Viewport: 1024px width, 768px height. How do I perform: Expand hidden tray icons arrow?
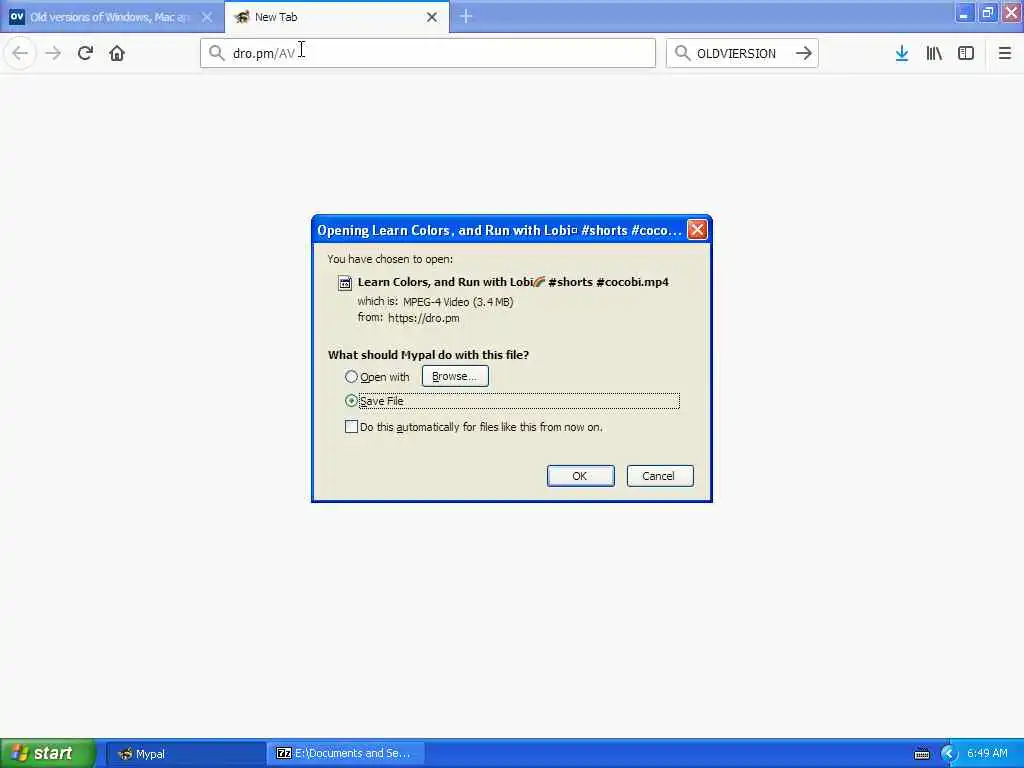[x=948, y=754]
